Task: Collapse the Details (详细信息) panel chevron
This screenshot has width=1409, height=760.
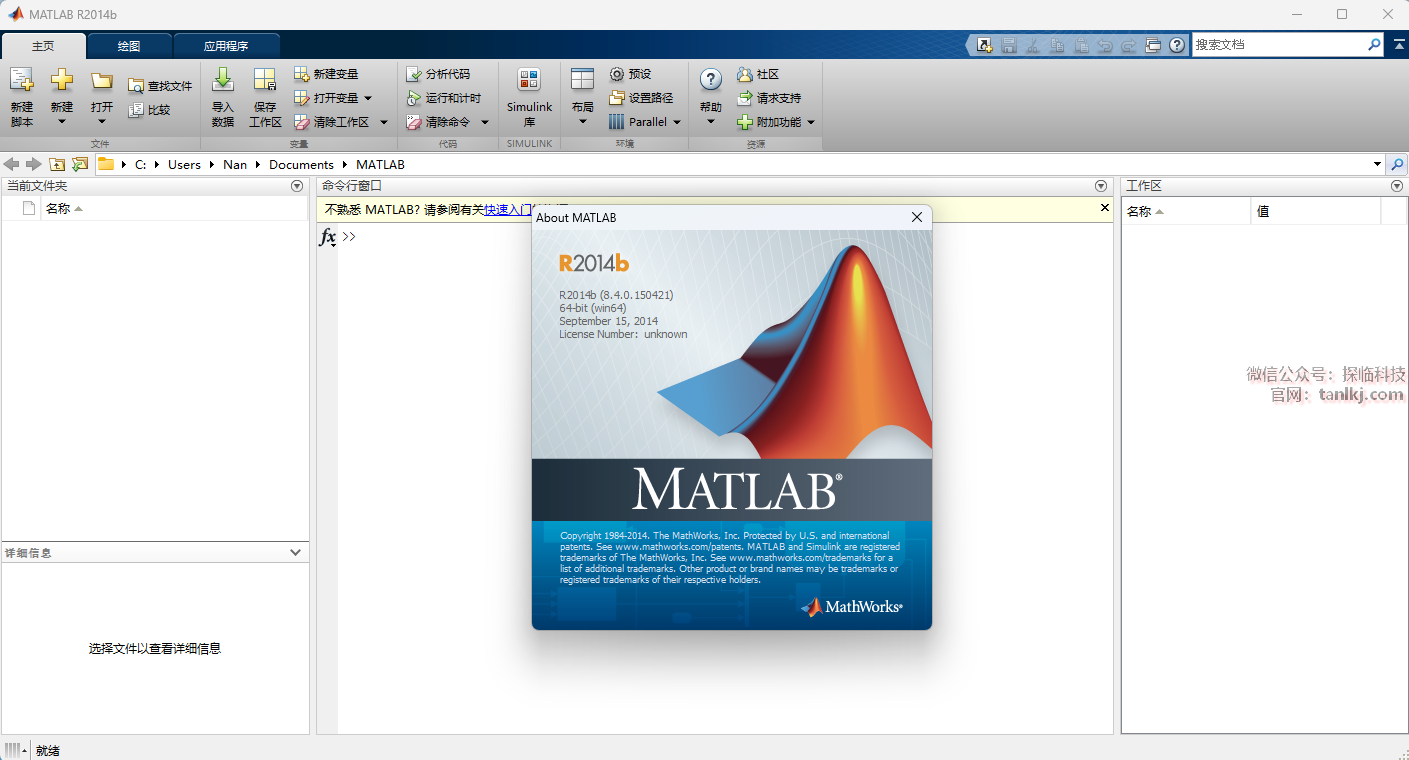Action: [x=295, y=552]
